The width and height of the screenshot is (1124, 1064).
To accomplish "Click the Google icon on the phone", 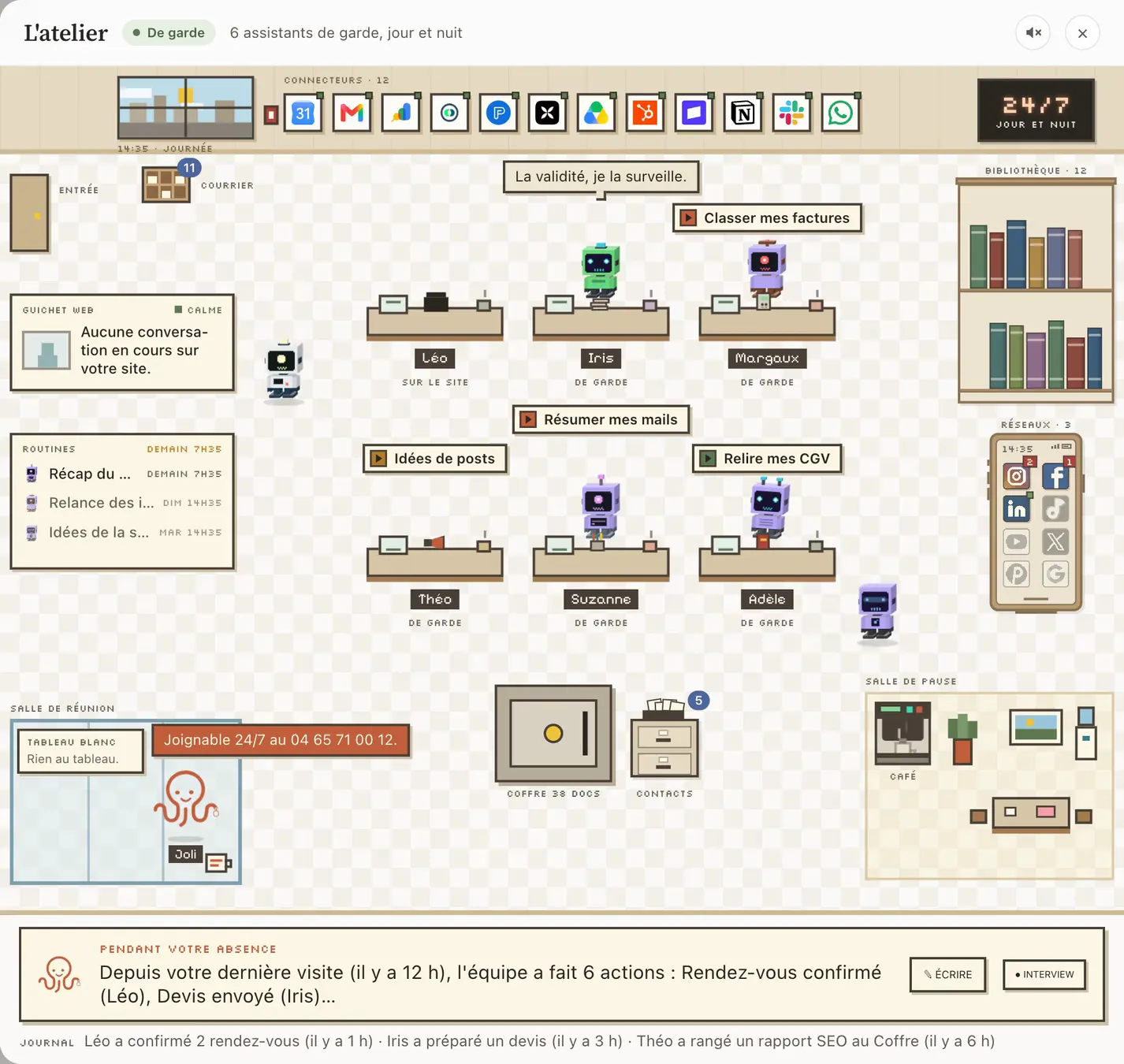I will click(x=1055, y=574).
